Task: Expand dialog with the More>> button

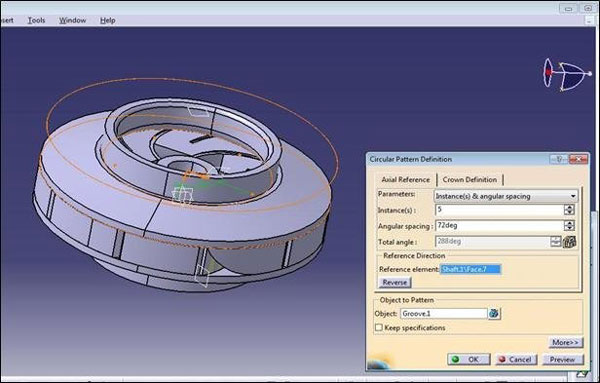Action: pos(566,342)
